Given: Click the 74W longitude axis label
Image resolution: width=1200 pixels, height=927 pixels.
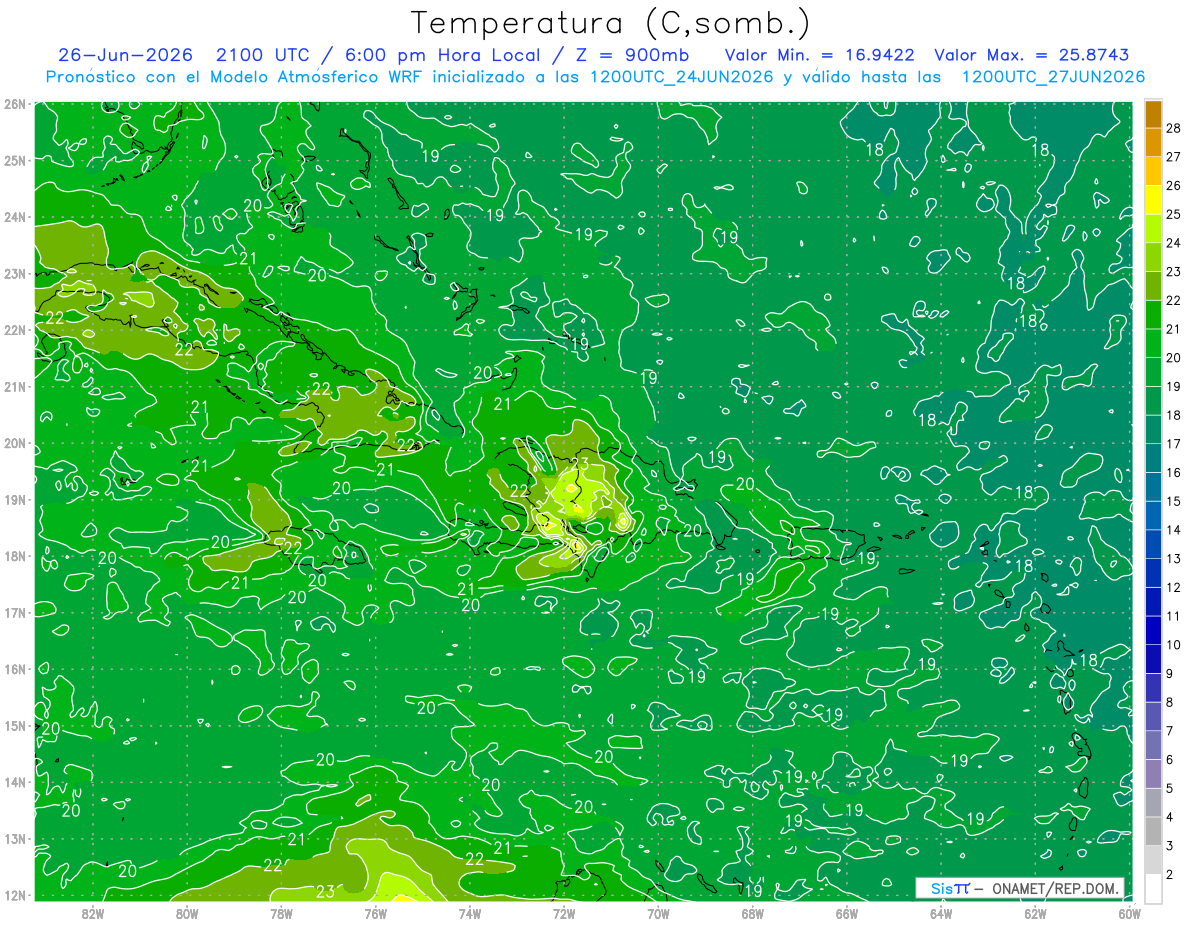Looking at the screenshot, I should (x=470, y=913).
